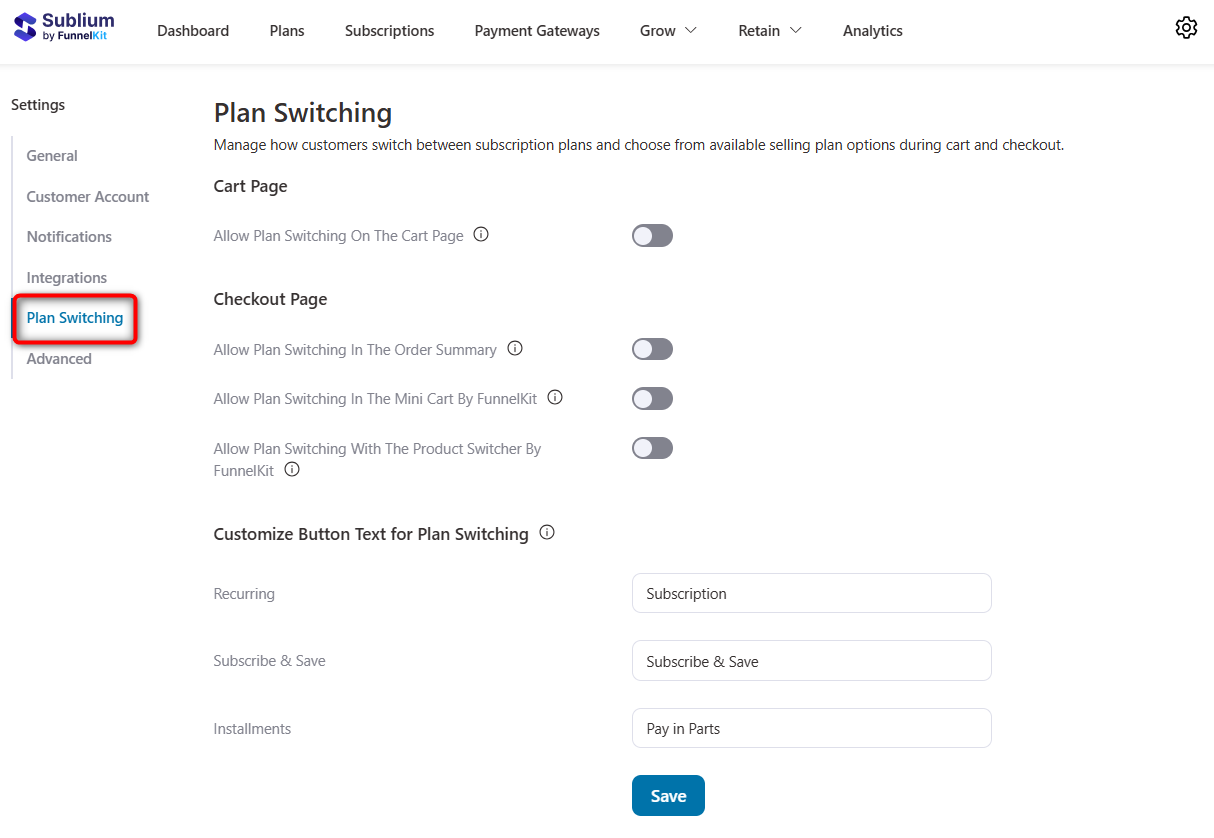Expand the Grow menu

coord(667,30)
